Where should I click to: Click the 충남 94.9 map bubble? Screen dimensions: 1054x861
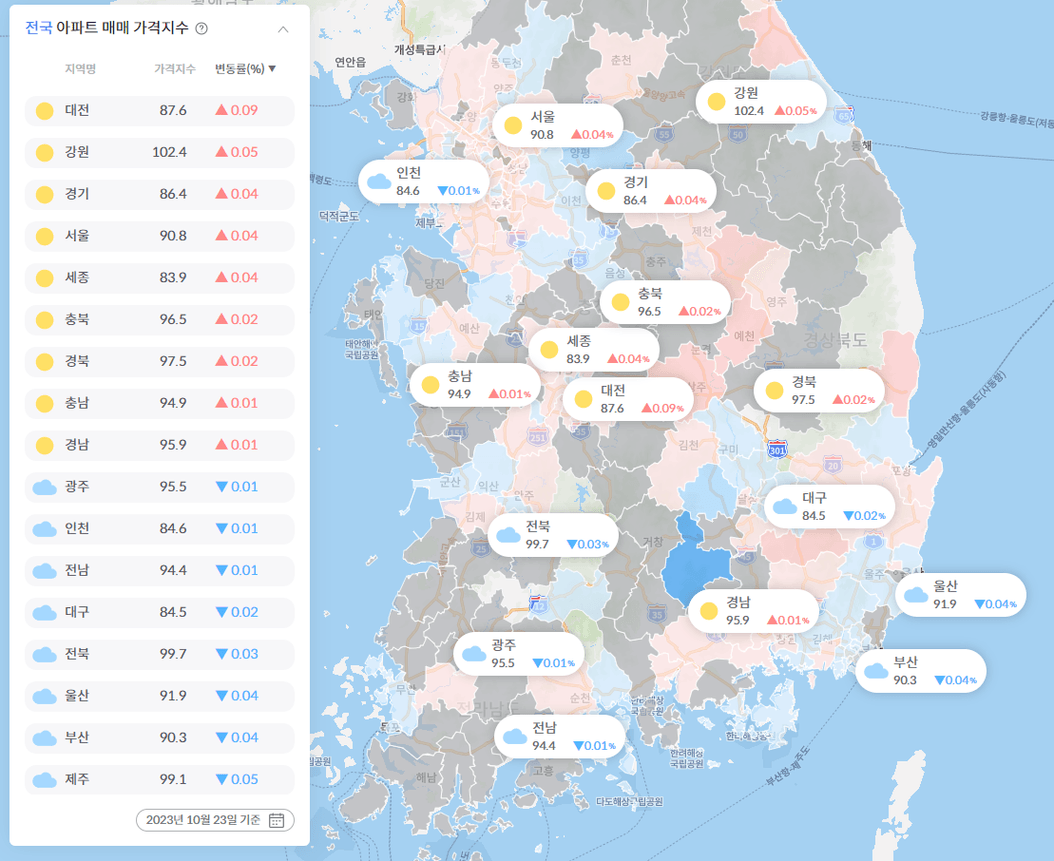475,385
